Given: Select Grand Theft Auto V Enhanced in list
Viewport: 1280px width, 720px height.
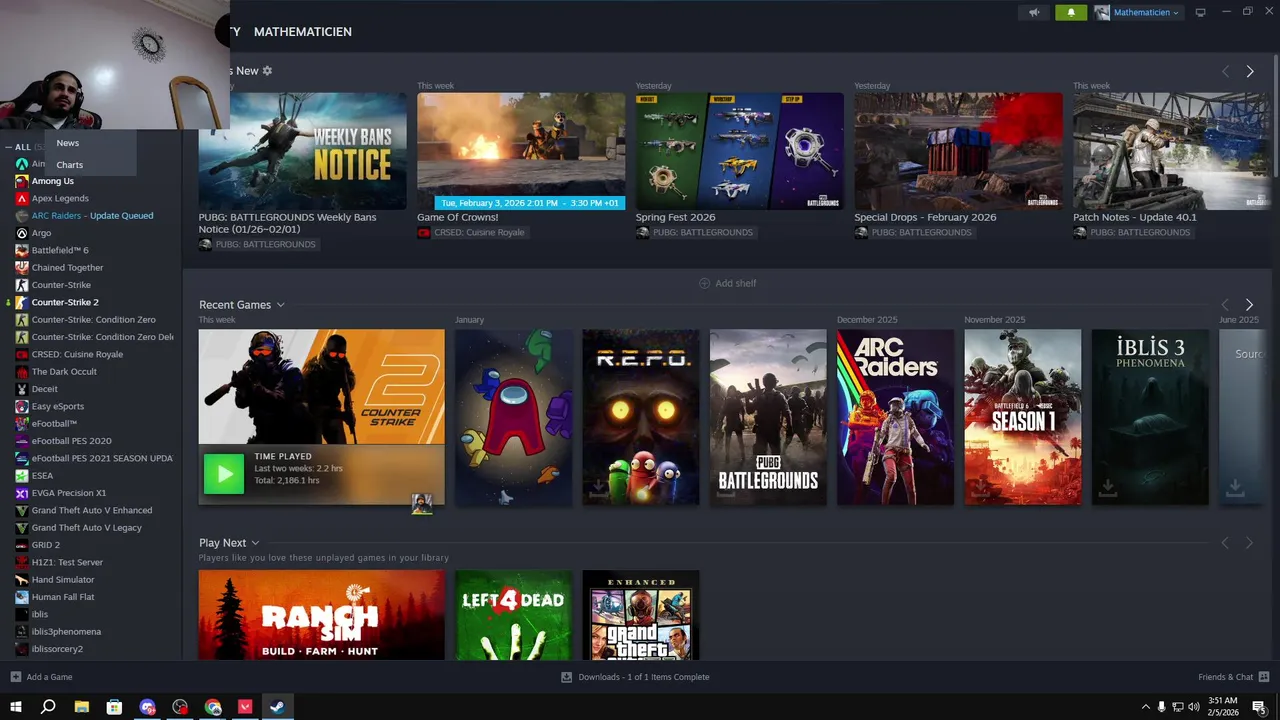Looking at the screenshot, I should click(92, 510).
